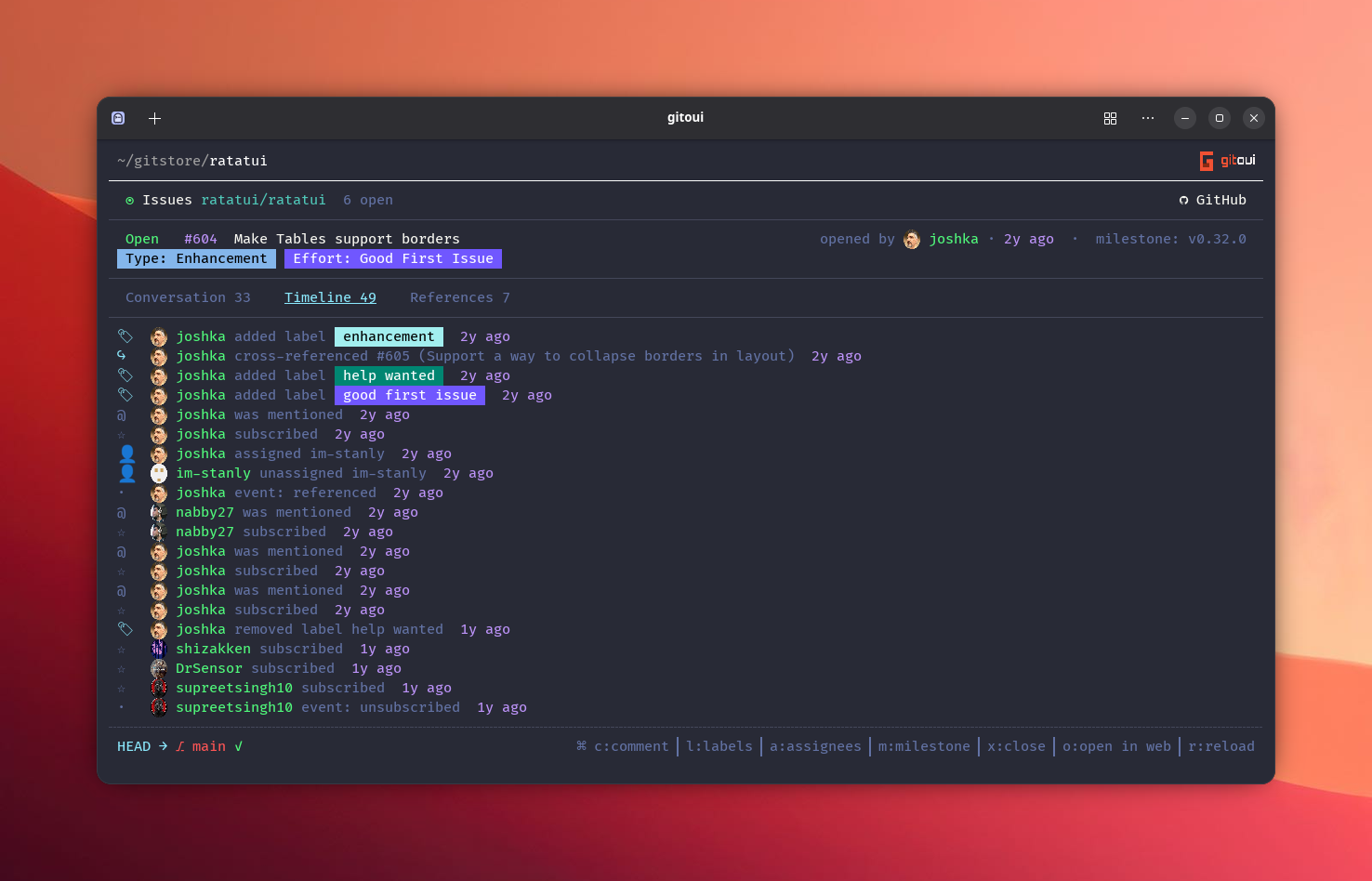Click the 'HEAD' text in status bar
Screen dimensions: 1372x881
point(134,746)
